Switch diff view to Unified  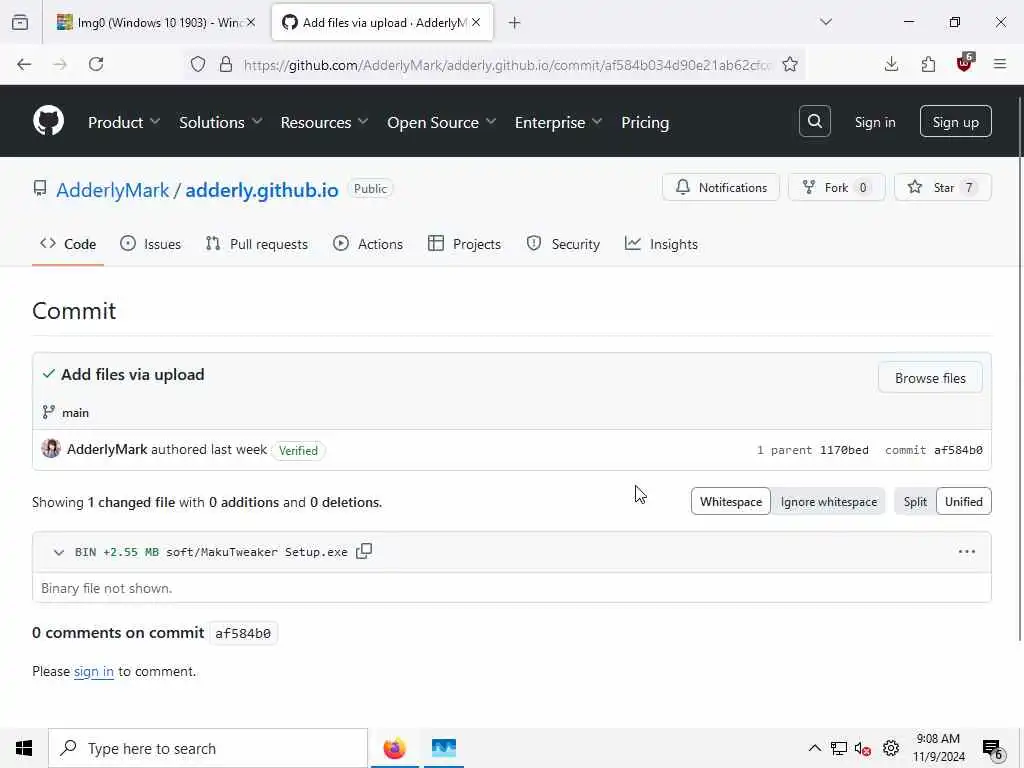tap(963, 502)
